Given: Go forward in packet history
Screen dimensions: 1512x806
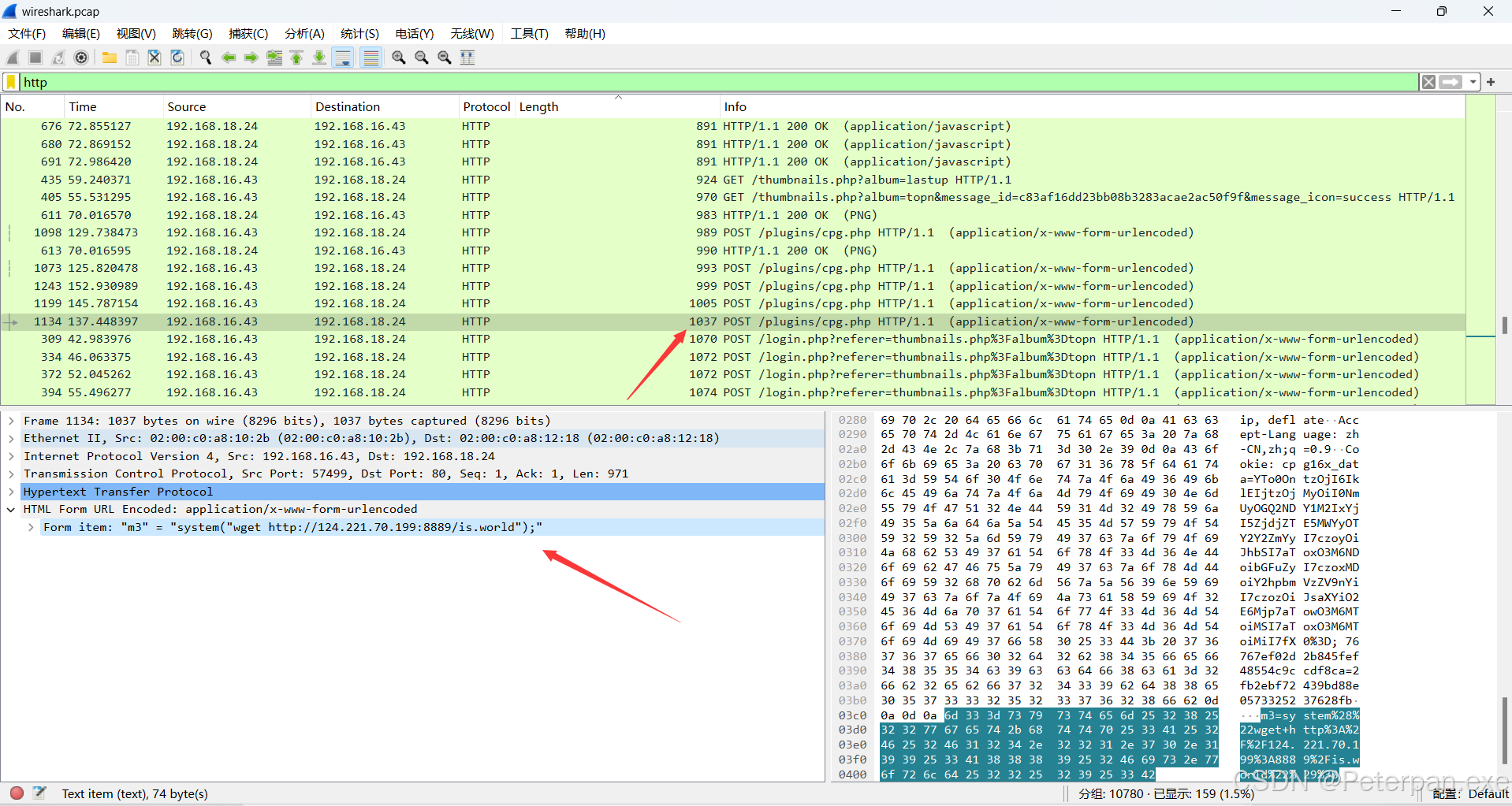Looking at the screenshot, I should coord(251,58).
